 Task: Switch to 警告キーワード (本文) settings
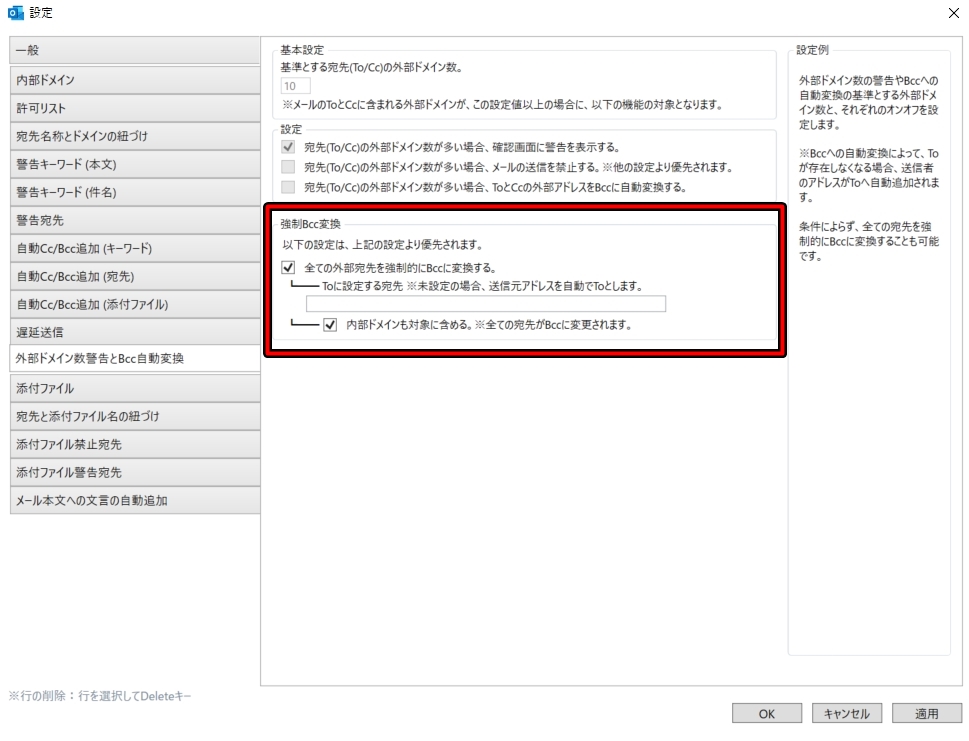point(135,167)
